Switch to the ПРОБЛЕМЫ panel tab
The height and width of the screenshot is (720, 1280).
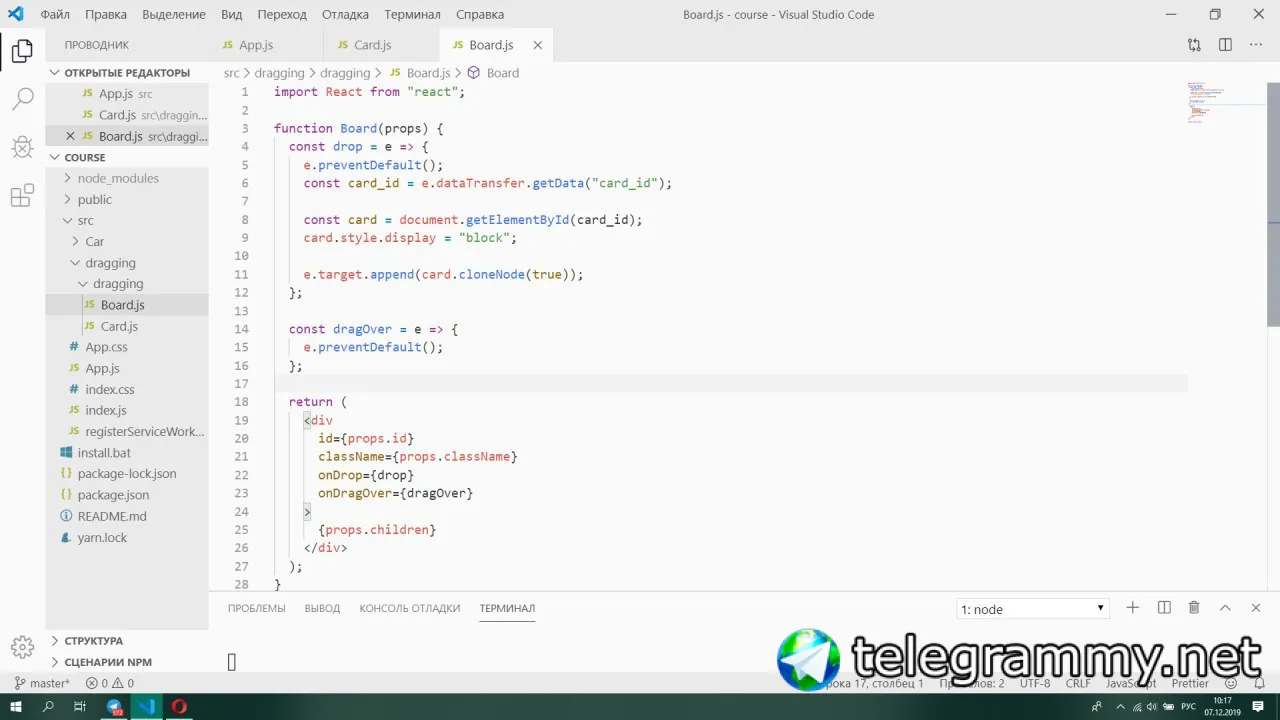[256, 608]
